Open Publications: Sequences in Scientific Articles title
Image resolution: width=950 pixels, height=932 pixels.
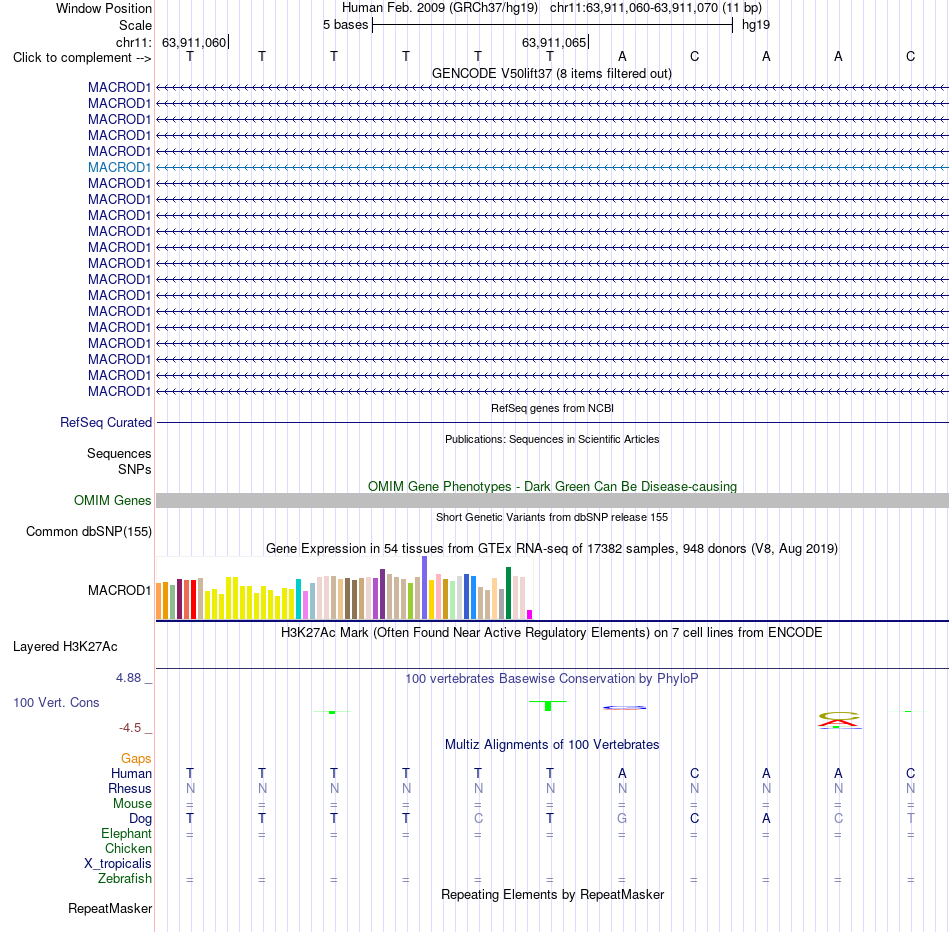pos(552,439)
